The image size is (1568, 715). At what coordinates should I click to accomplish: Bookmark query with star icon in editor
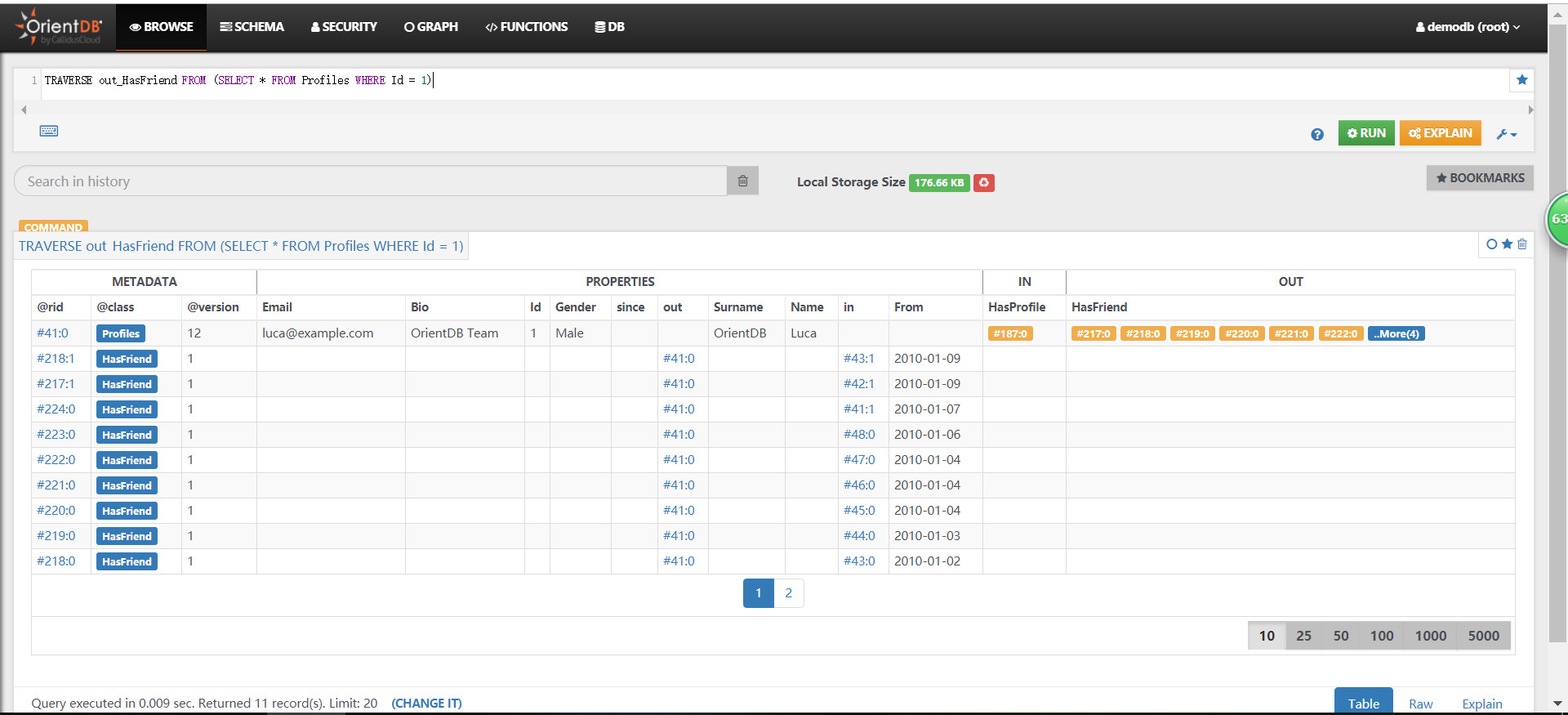pos(1521,80)
